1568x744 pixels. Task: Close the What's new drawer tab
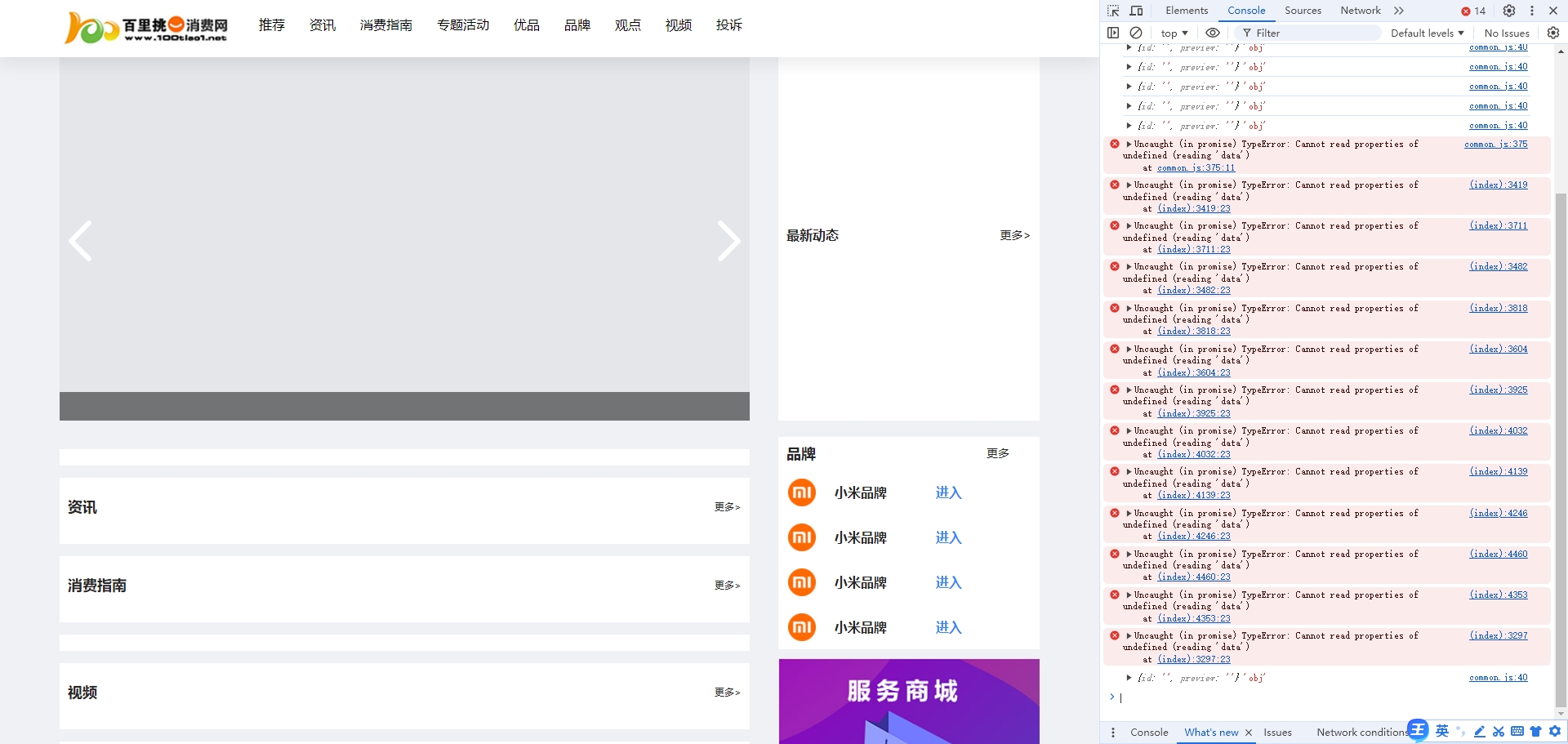pos(1249,733)
